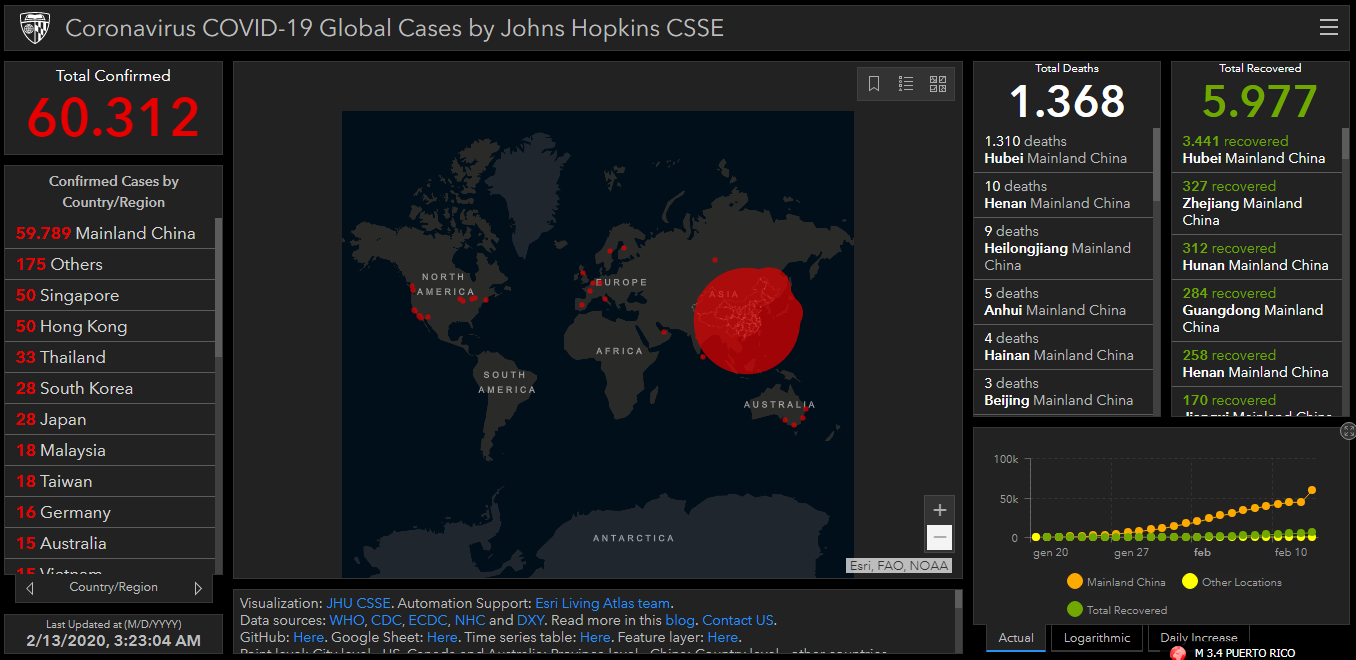The height and width of the screenshot is (660, 1356).
Task: Click the 'Esri, FAO, NOAA' map attribution
Action: coord(899,566)
